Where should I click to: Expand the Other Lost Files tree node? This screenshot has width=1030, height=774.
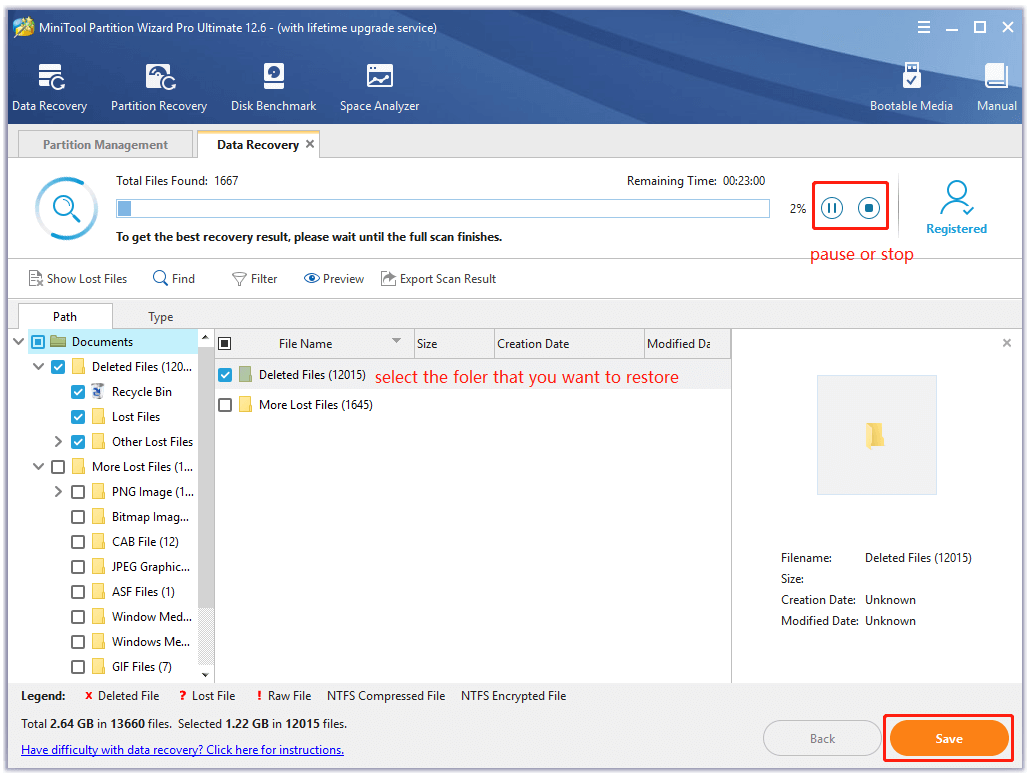59,442
